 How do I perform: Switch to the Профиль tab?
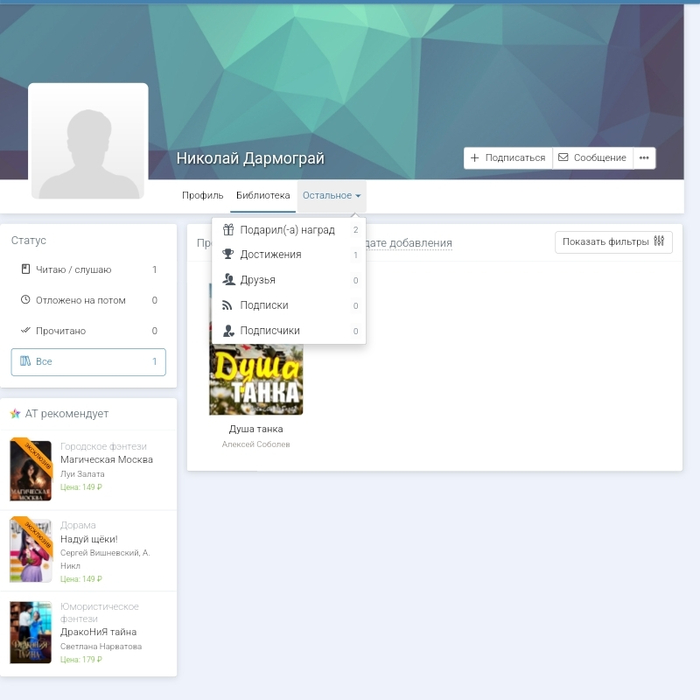coord(202,196)
